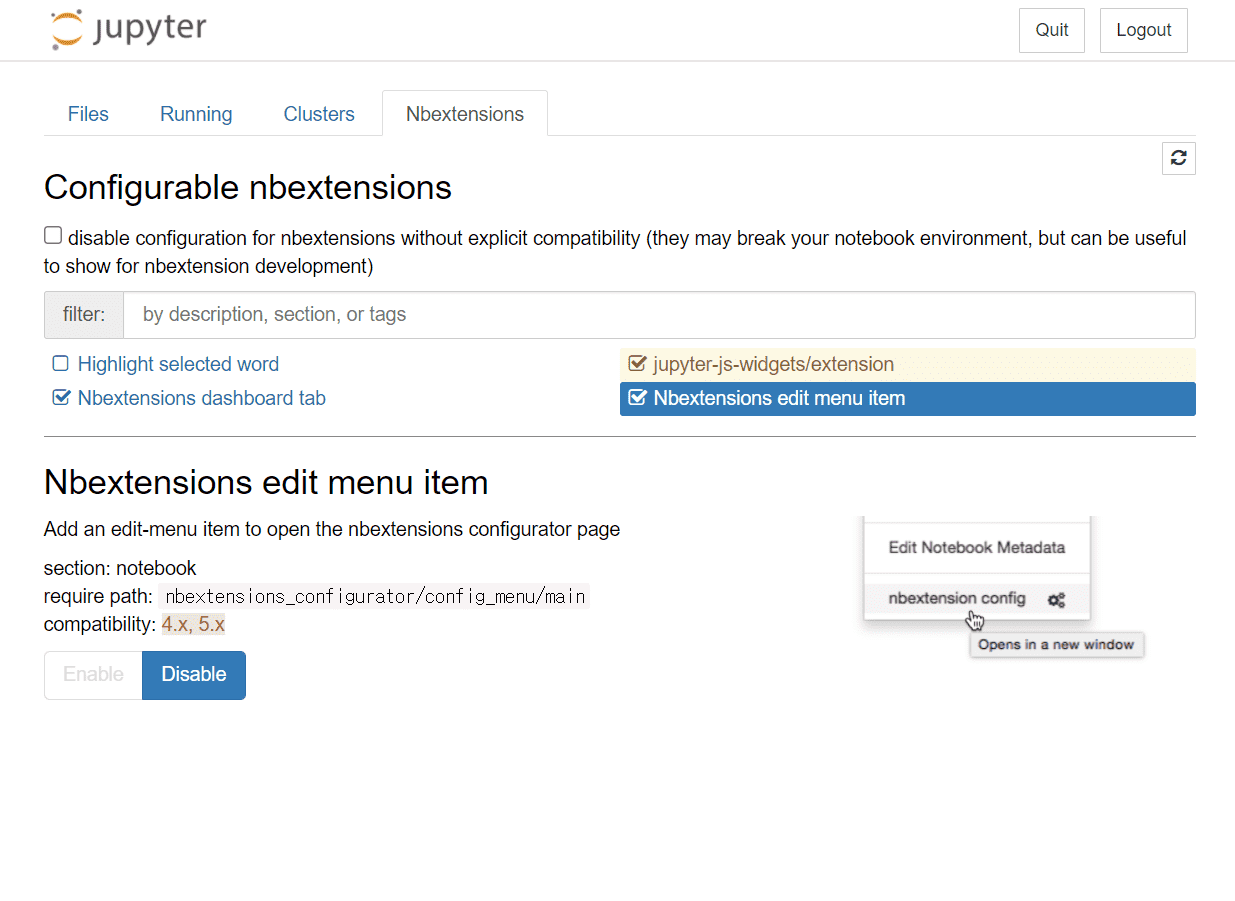Click the Quit button
Image resolution: width=1235 pixels, height=901 pixels.
click(x=1052, y=30)
